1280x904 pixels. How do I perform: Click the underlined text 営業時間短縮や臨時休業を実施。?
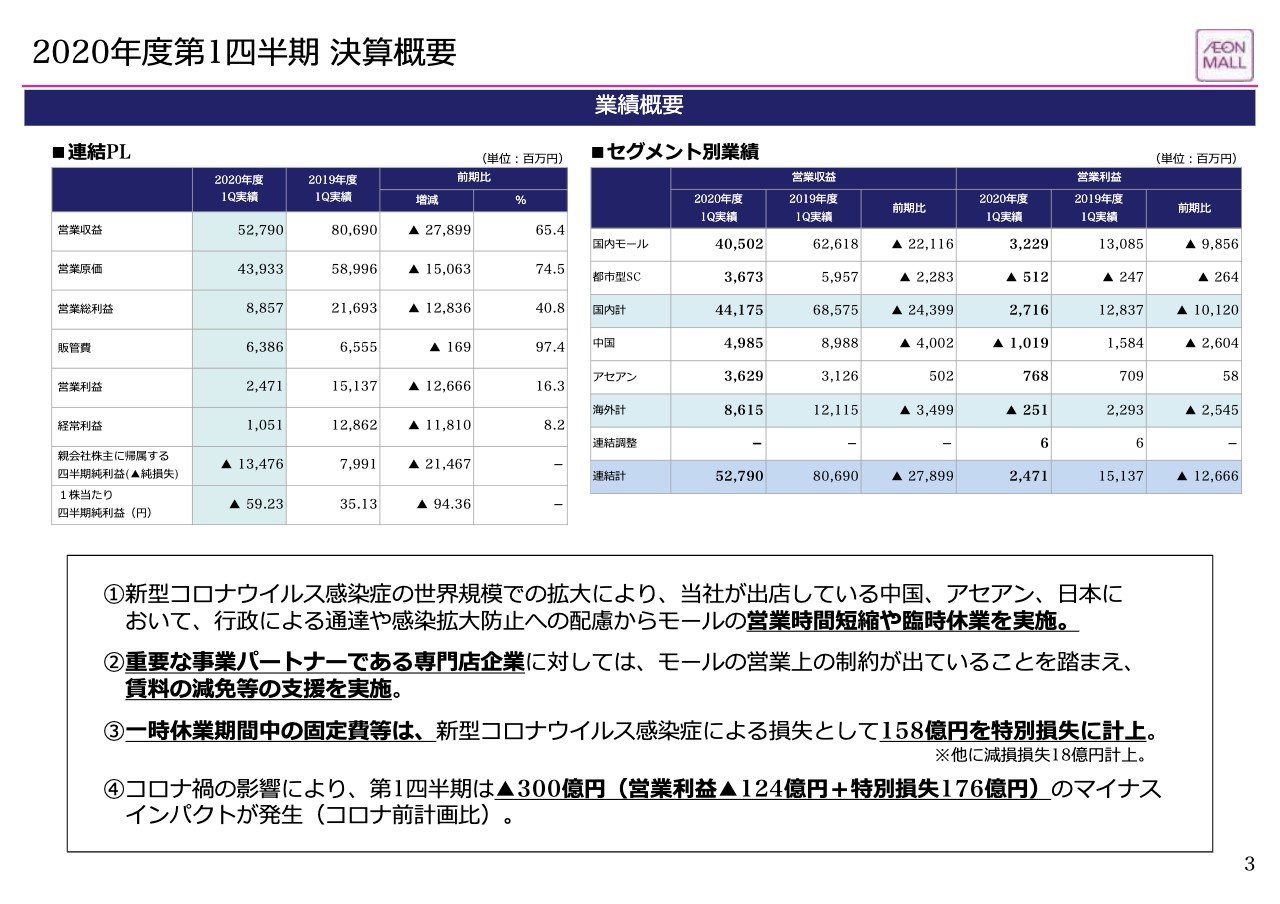tap(913, 622)
